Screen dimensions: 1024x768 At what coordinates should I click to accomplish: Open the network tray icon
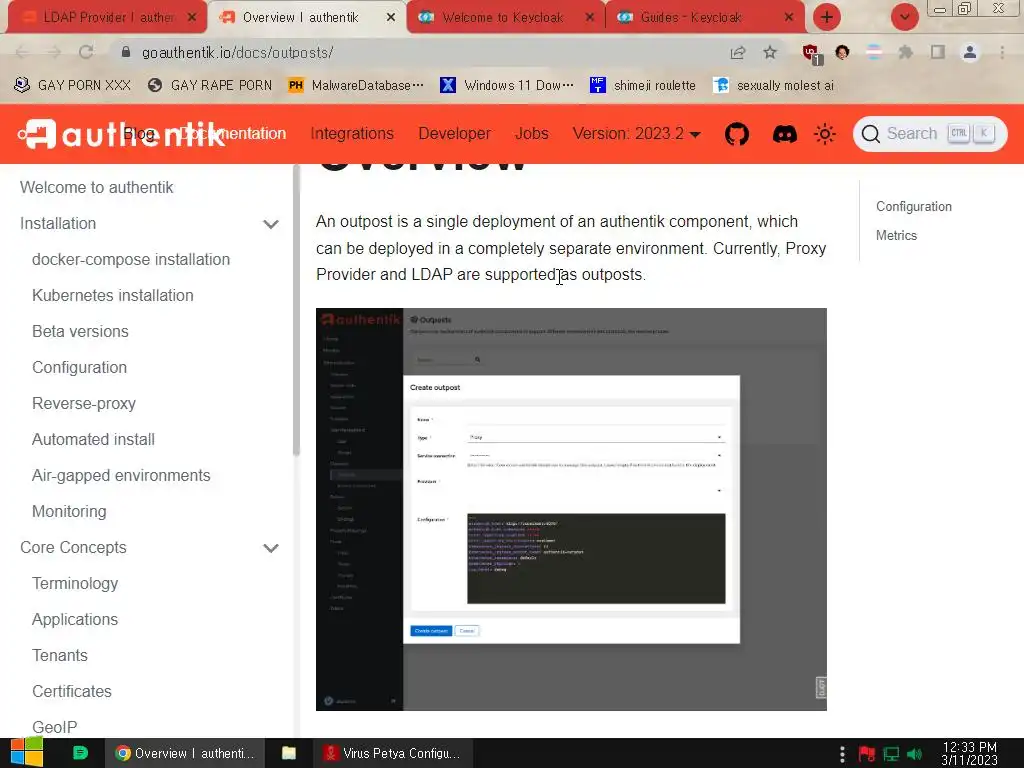[891, 754]
